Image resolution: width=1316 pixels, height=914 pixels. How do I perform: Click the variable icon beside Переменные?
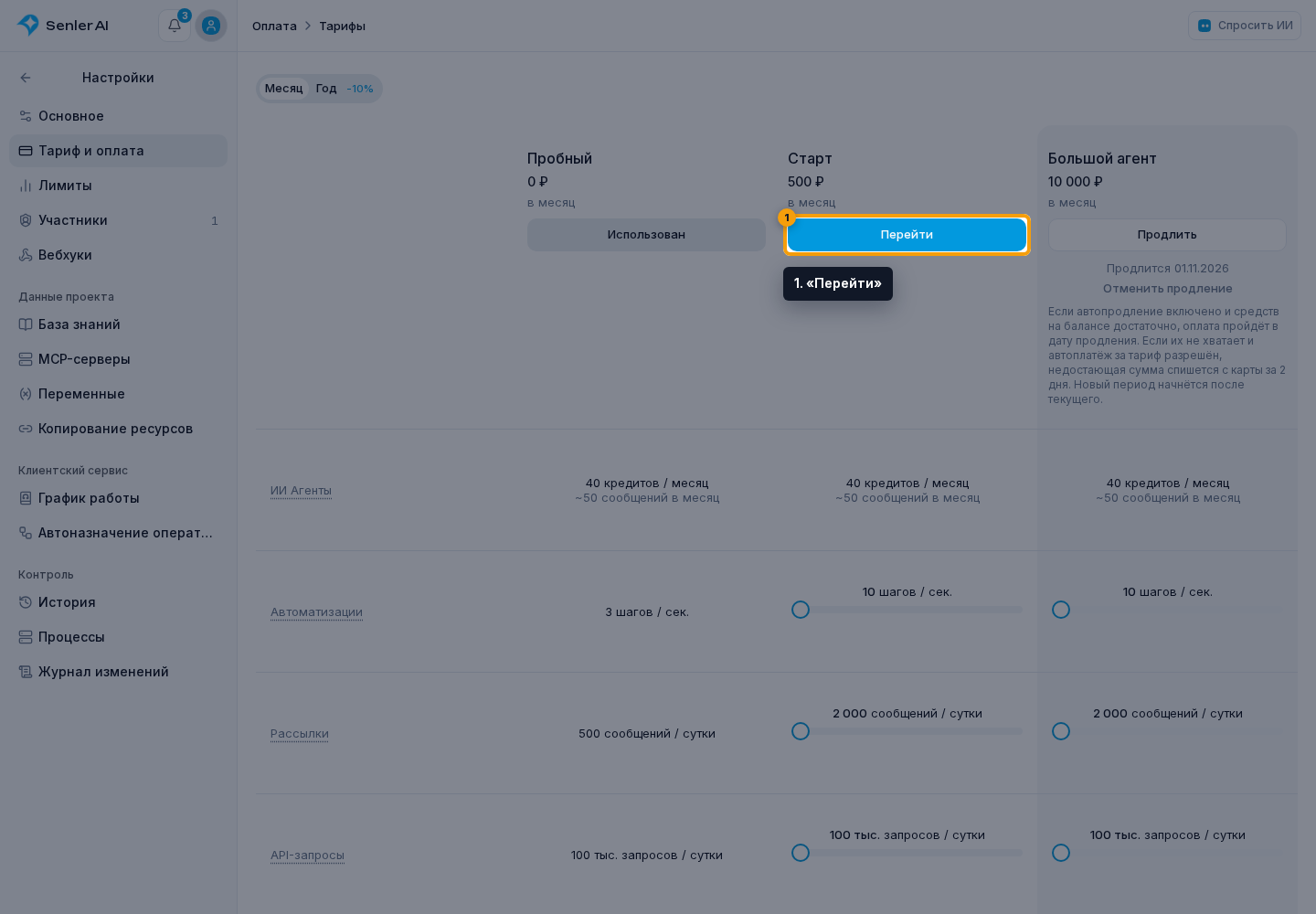[x=26, y=394]
